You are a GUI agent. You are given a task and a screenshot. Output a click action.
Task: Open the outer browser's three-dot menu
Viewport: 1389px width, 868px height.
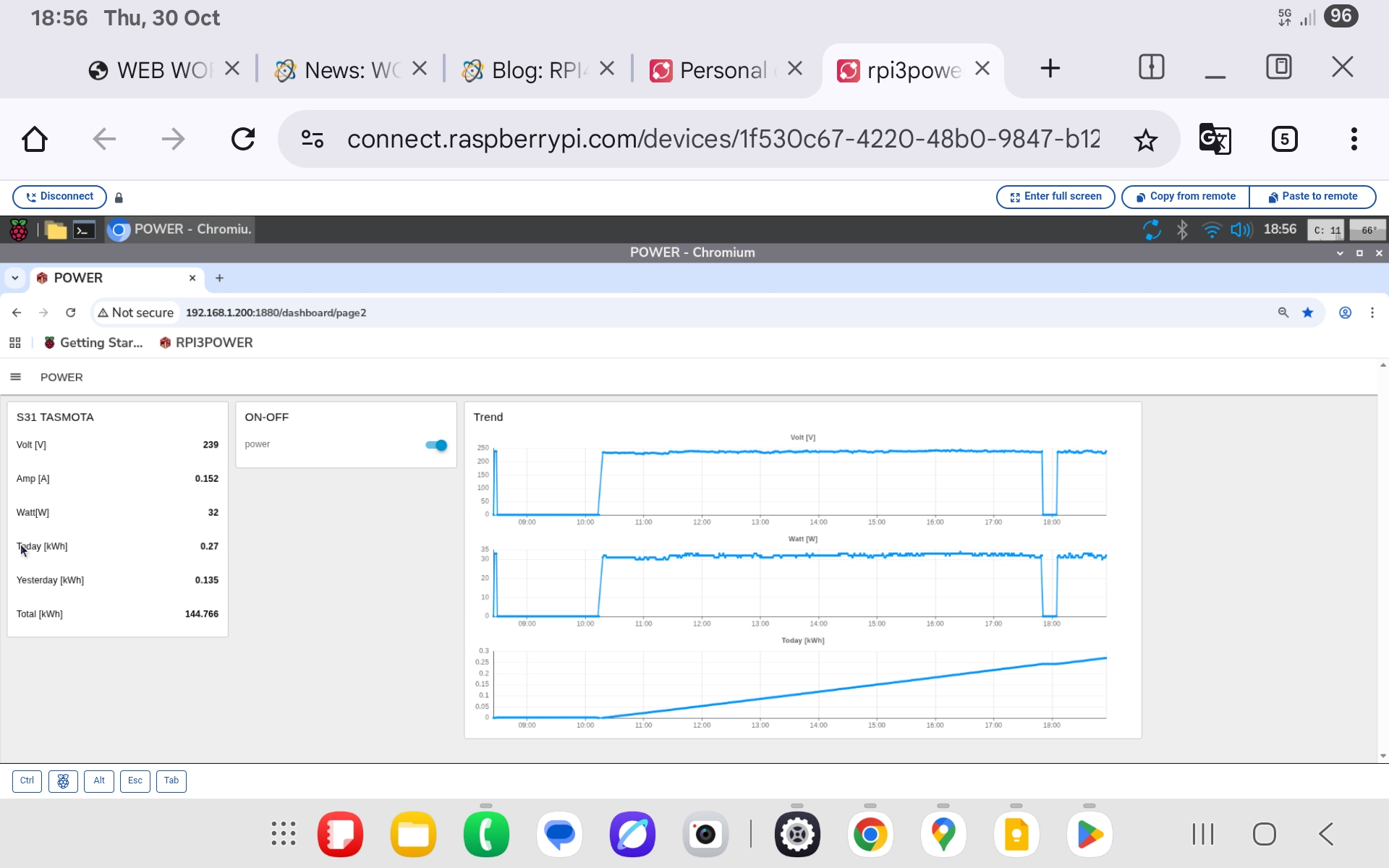click(1354, 139)
